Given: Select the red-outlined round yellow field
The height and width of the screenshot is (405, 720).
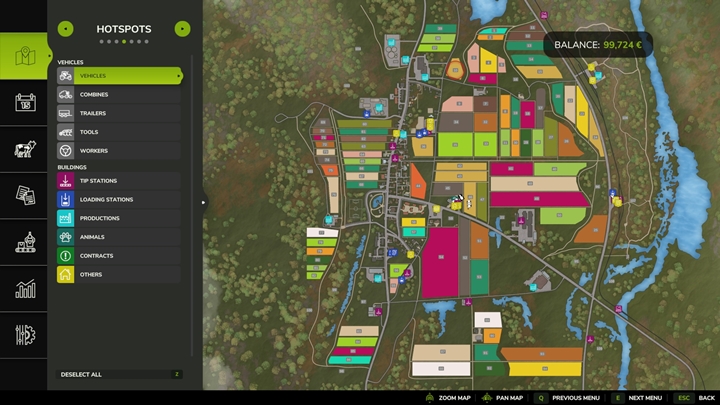Looking at the screenshot, I should click(455, 70).
